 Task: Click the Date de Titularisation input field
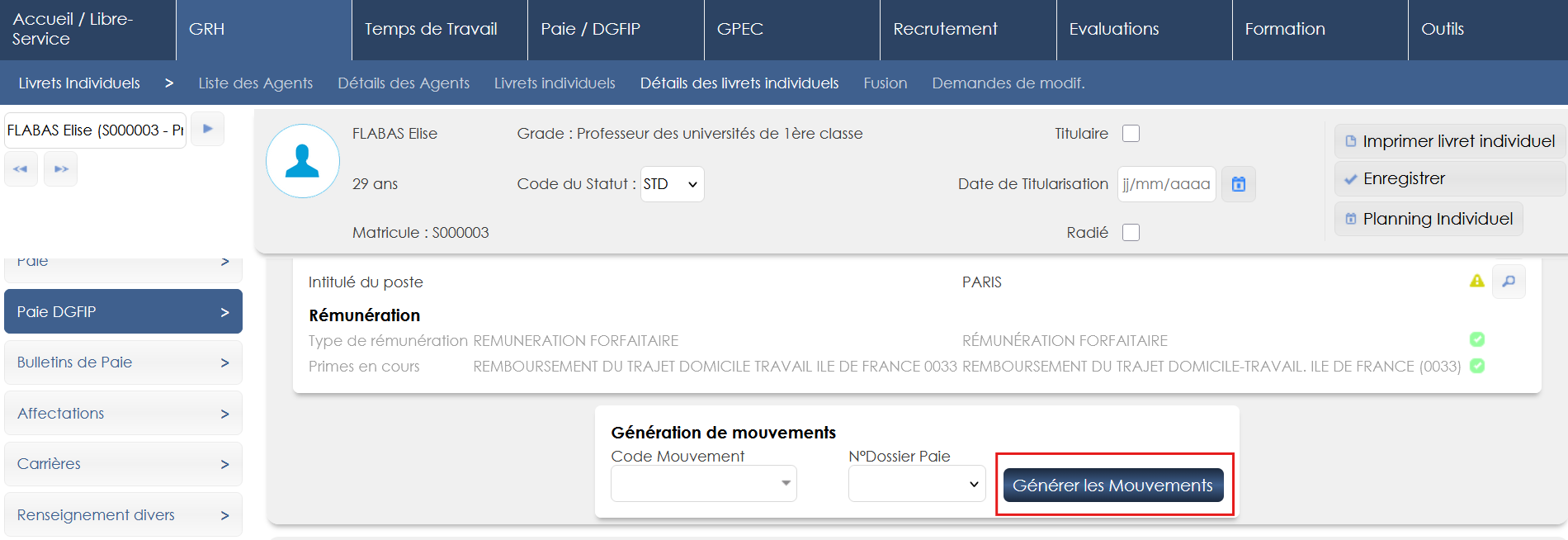click(x=1165, y=184)
